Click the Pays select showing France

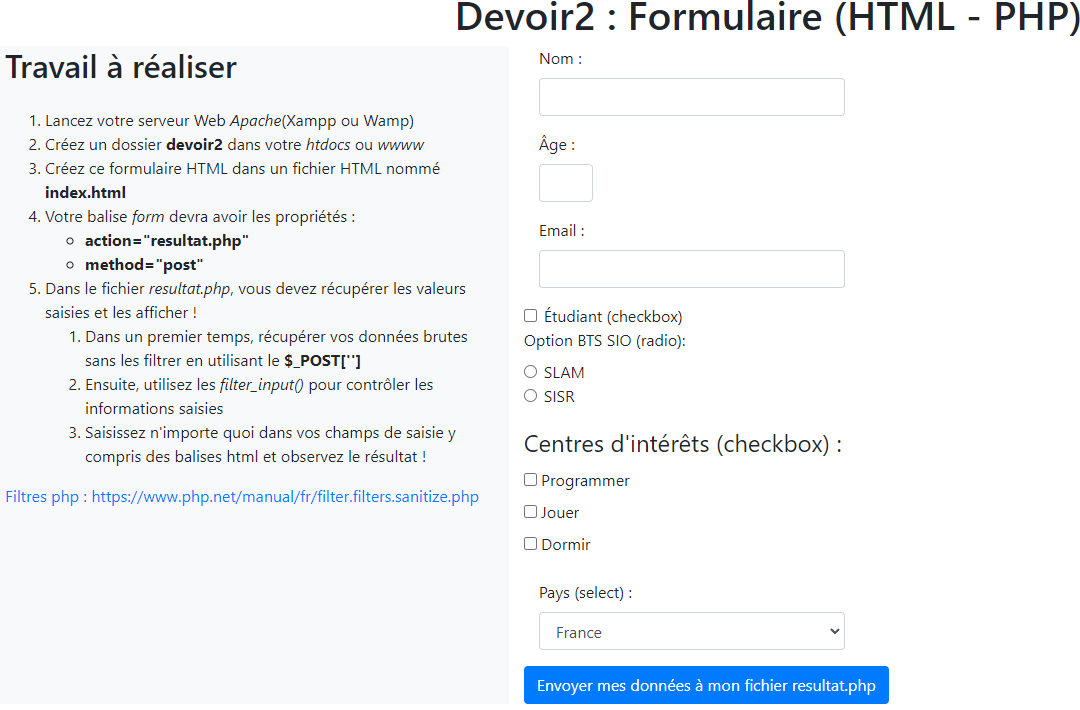pyautogui.click(x=691, y=631)
